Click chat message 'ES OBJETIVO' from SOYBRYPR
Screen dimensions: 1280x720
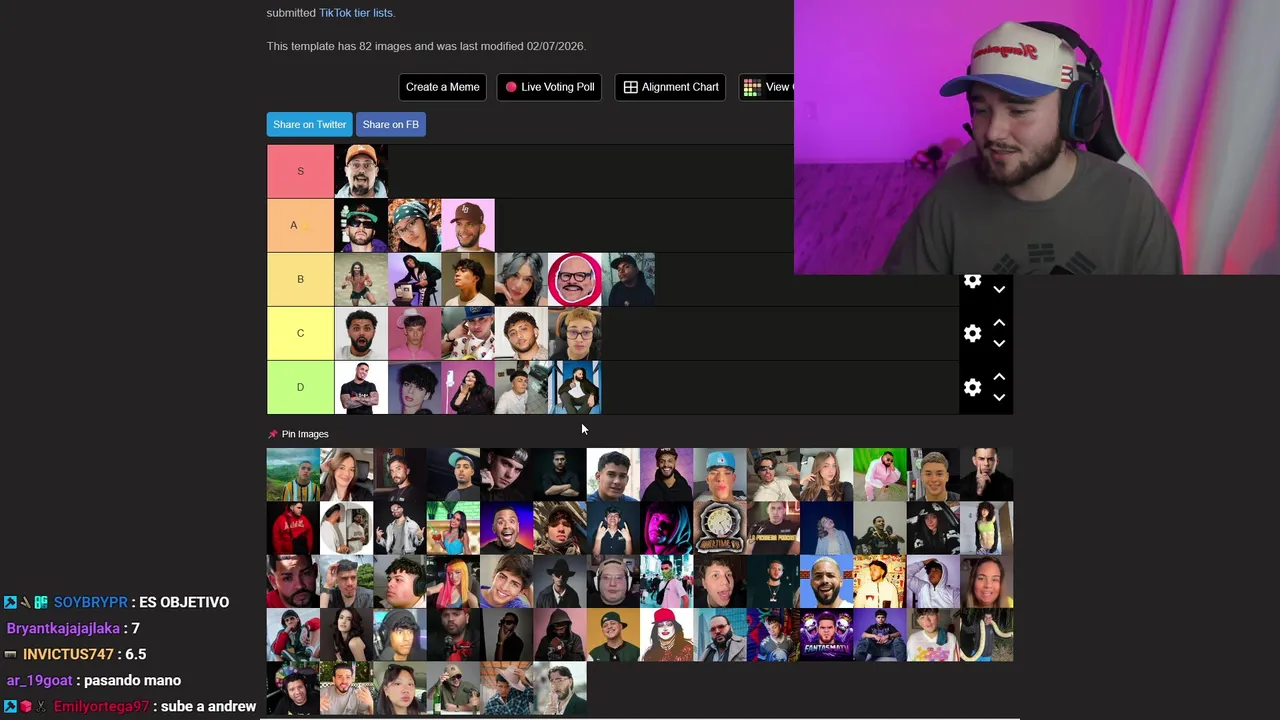pyautogui.click(x=184, y=602)
